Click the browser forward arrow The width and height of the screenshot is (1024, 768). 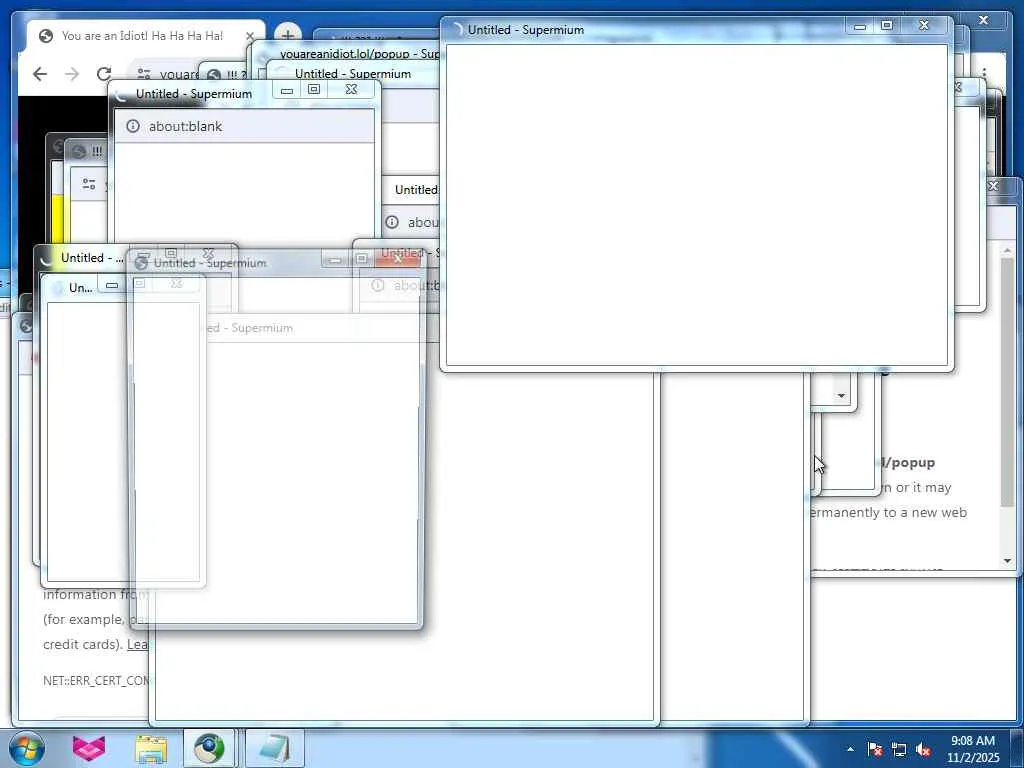pos(72,74)
